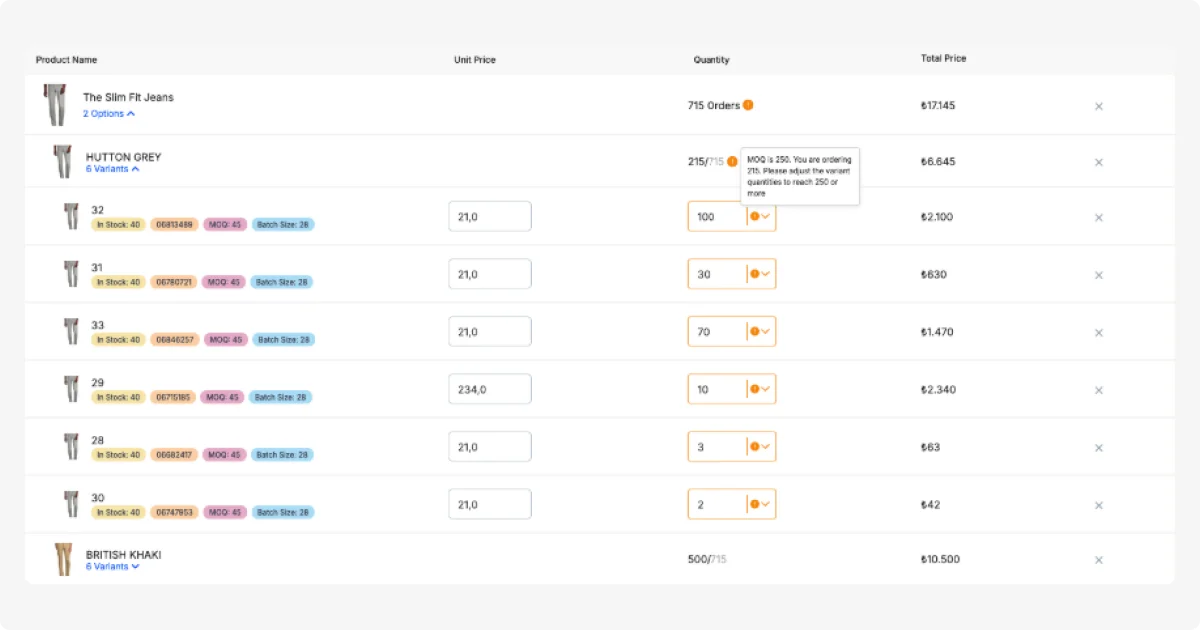Click quantity value 2 for size 30

point(700,505)
